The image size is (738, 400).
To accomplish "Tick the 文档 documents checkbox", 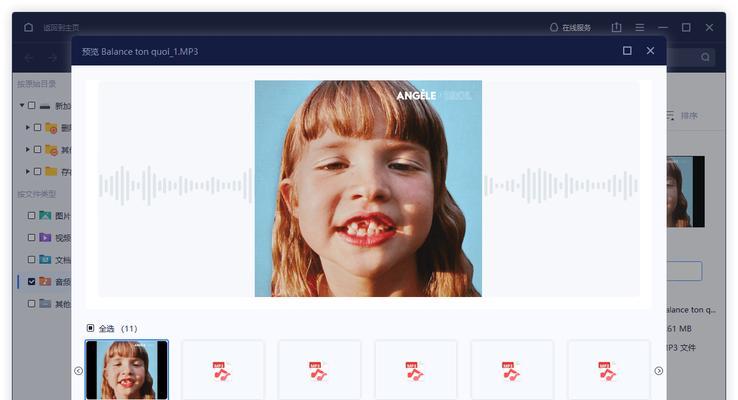I will (x=32, y=259).
